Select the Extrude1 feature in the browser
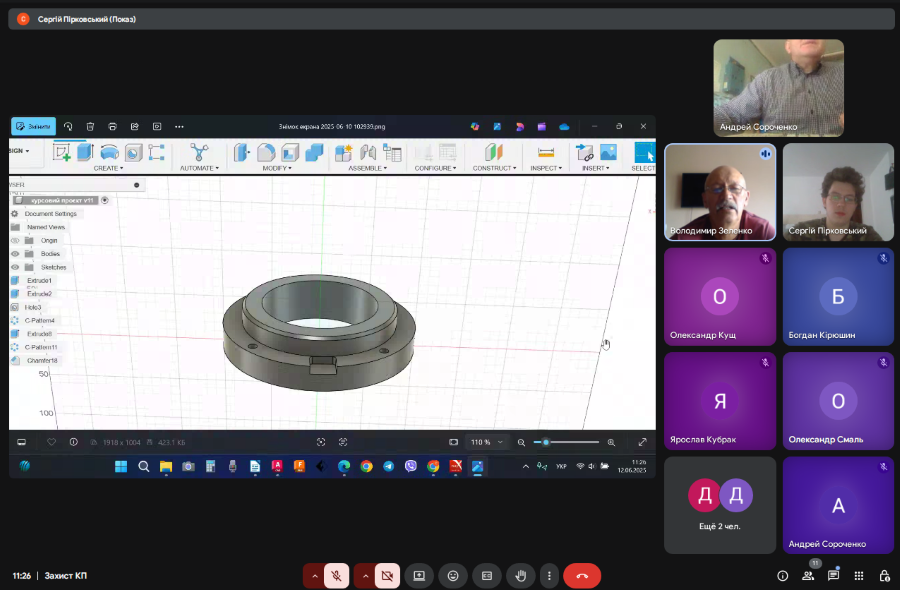900x590 pixels. pos(39,281)
